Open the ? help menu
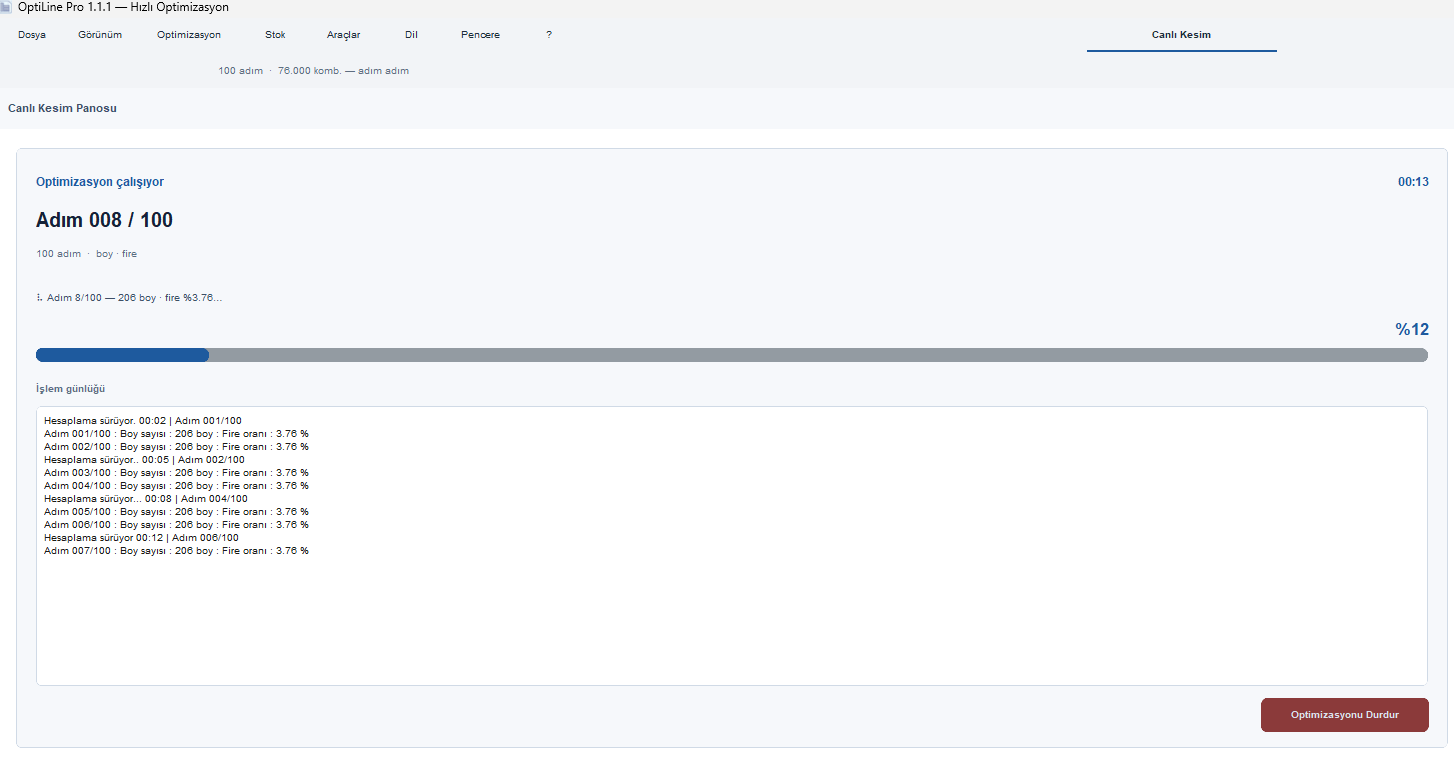Viewport: 1454px width, 758px height. (549, 35)
